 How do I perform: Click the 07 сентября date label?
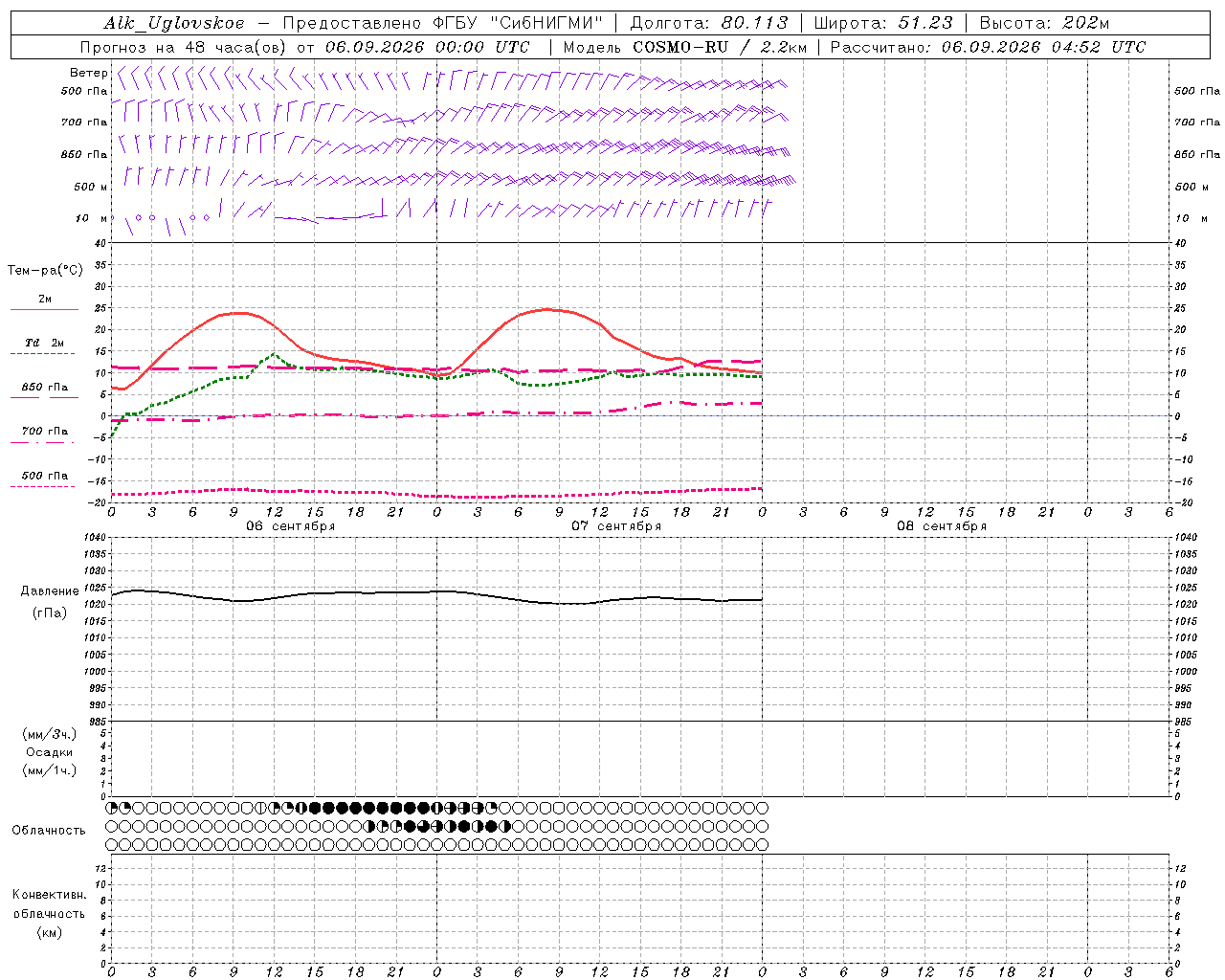[x=616, y=526]
